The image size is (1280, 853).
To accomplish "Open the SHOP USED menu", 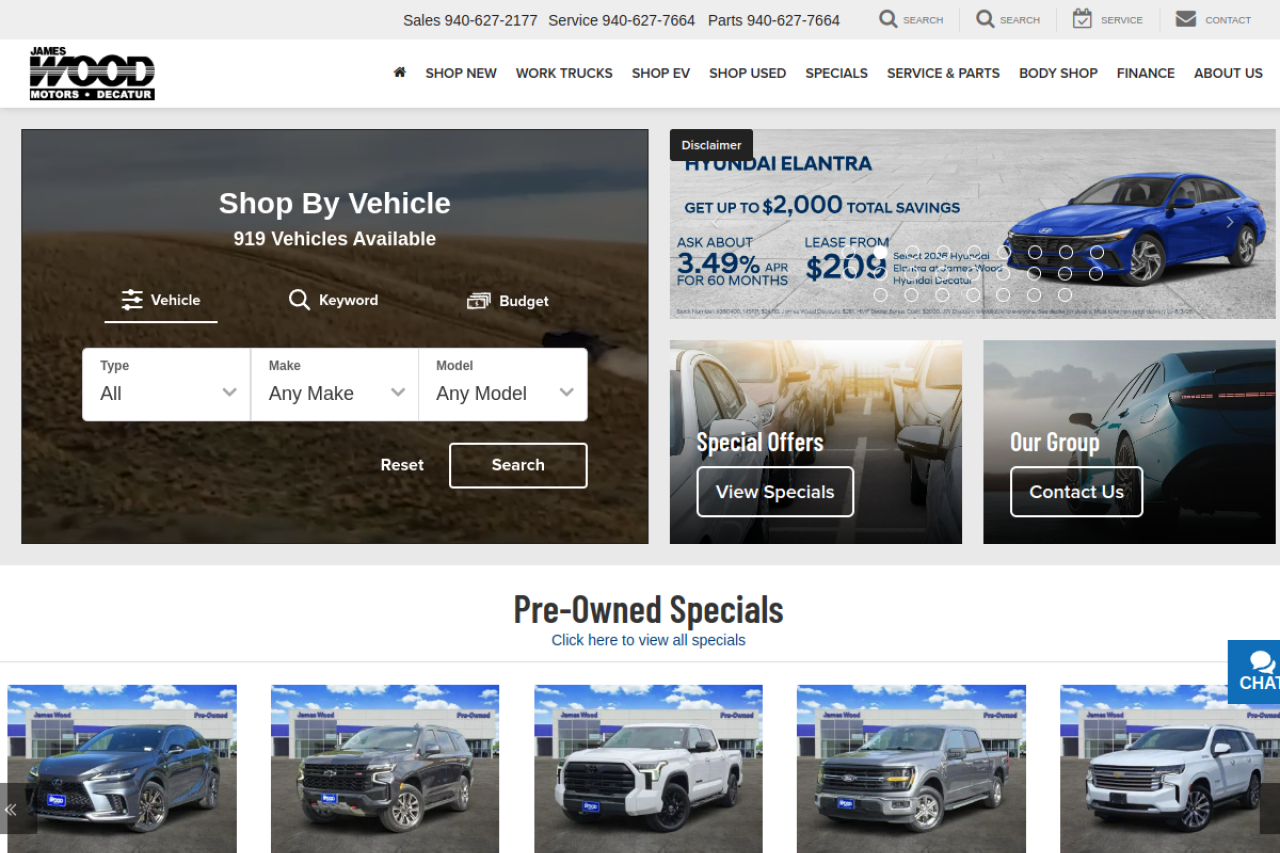I will pyautogui.click(x=748, y=73).
